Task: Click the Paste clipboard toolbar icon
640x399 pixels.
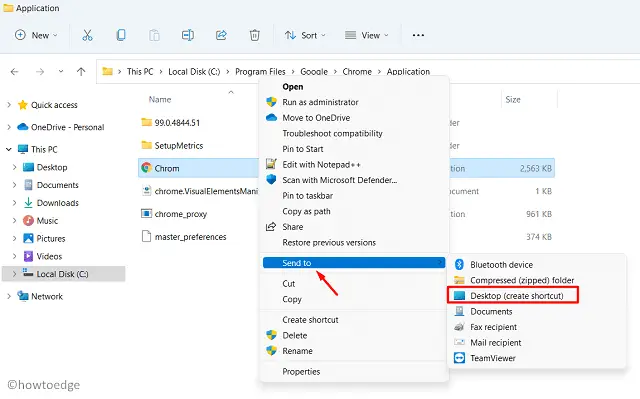Action: [x=154, y=35]
